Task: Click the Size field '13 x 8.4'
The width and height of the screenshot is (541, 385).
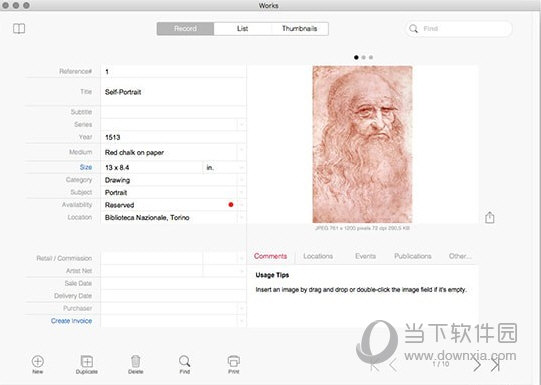Action: pos(151,167)
